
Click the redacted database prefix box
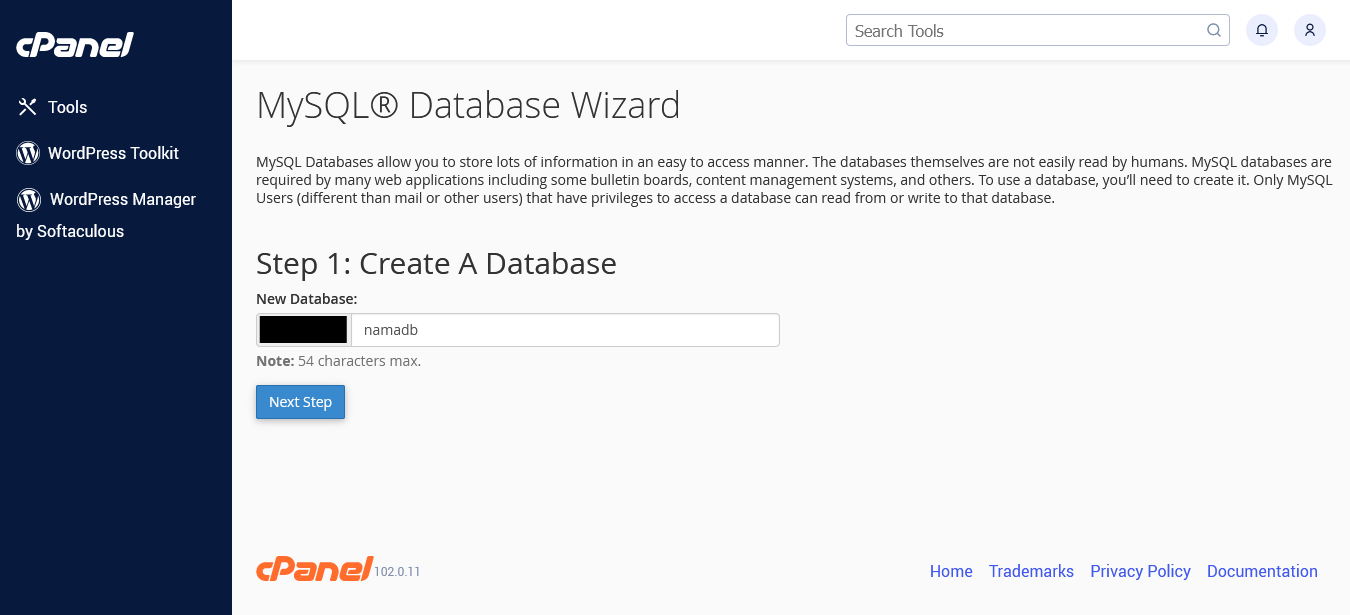tap(303, 330)
